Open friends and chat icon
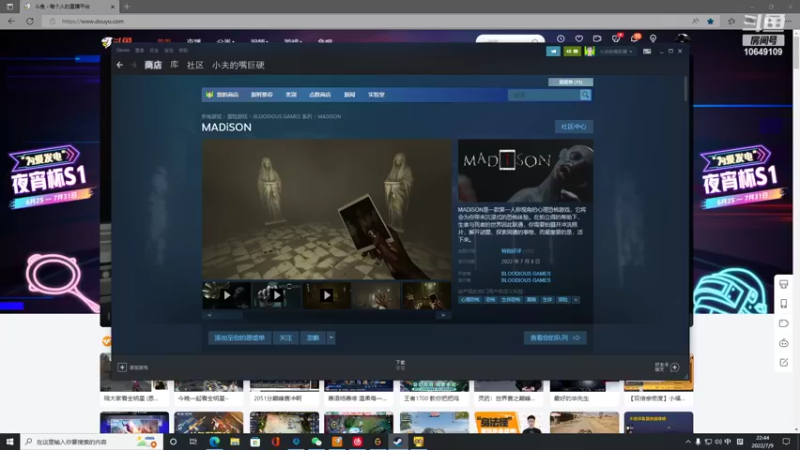Screen dimensions: 800x450 [x=674, y=367]
